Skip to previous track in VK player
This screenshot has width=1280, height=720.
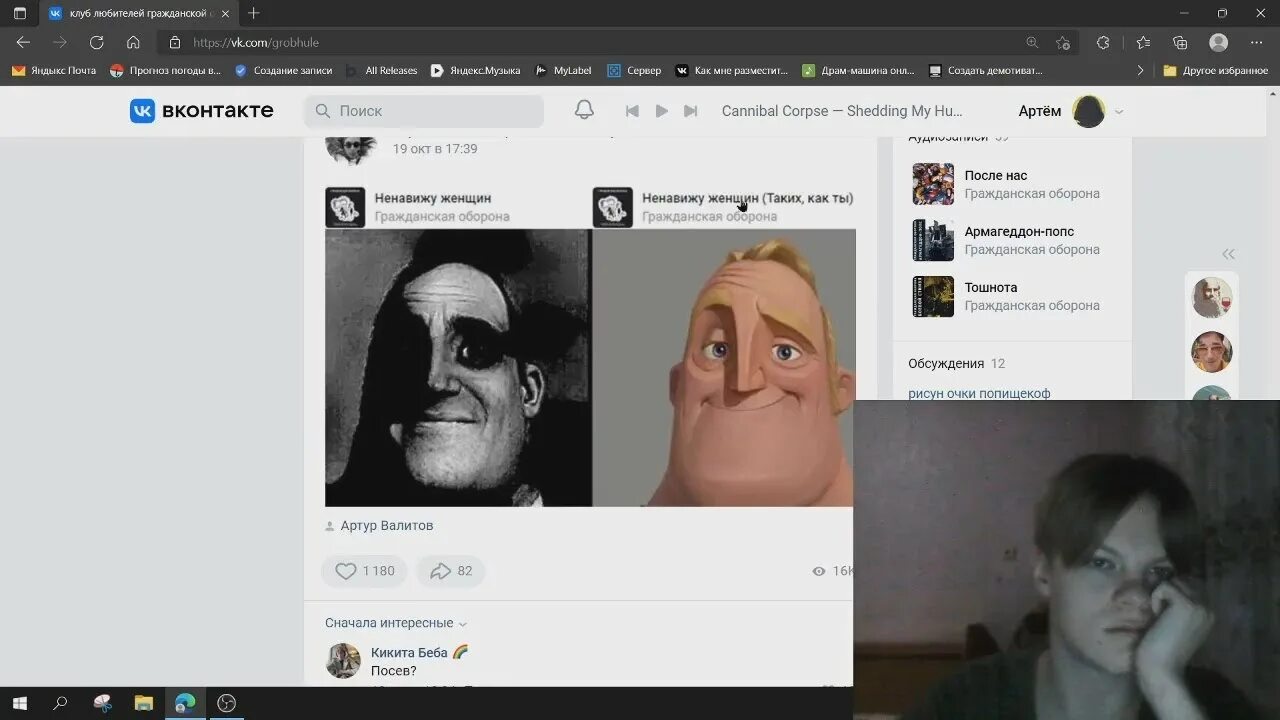point(632,111)
